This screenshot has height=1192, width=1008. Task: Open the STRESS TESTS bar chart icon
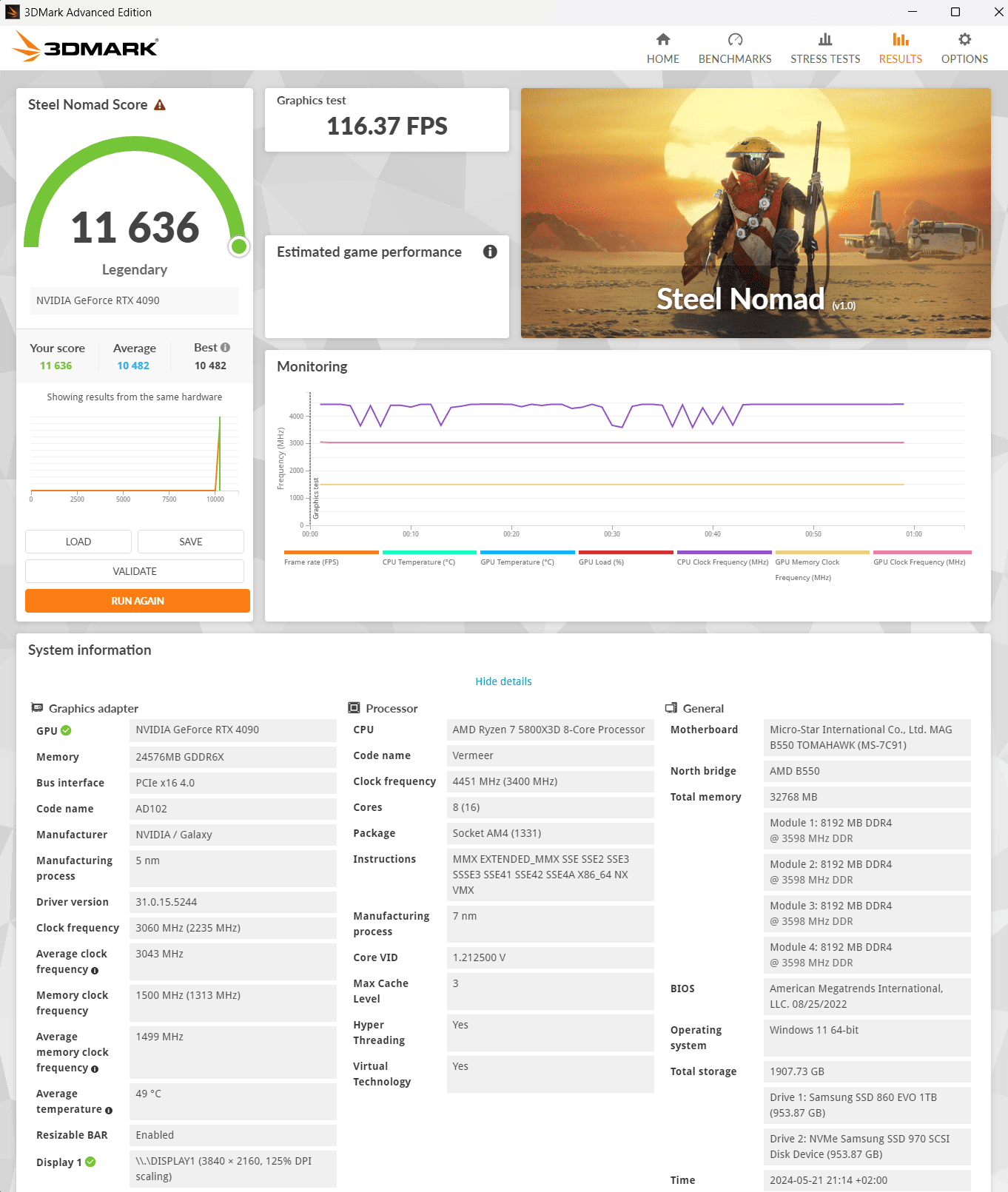click(x=825, y=39)
